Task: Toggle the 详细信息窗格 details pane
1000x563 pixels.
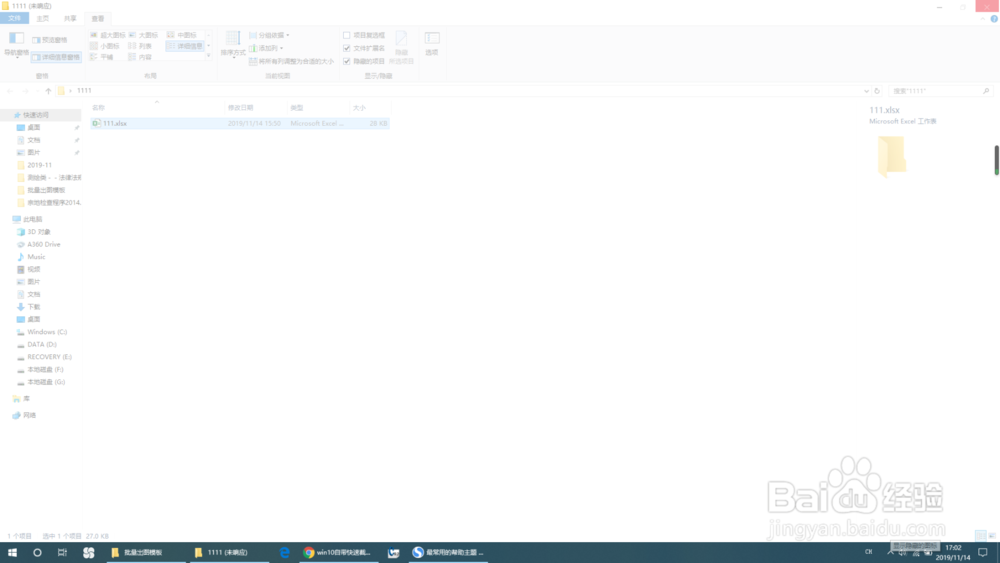Action: pyautogui.click(x=56, y=57)
